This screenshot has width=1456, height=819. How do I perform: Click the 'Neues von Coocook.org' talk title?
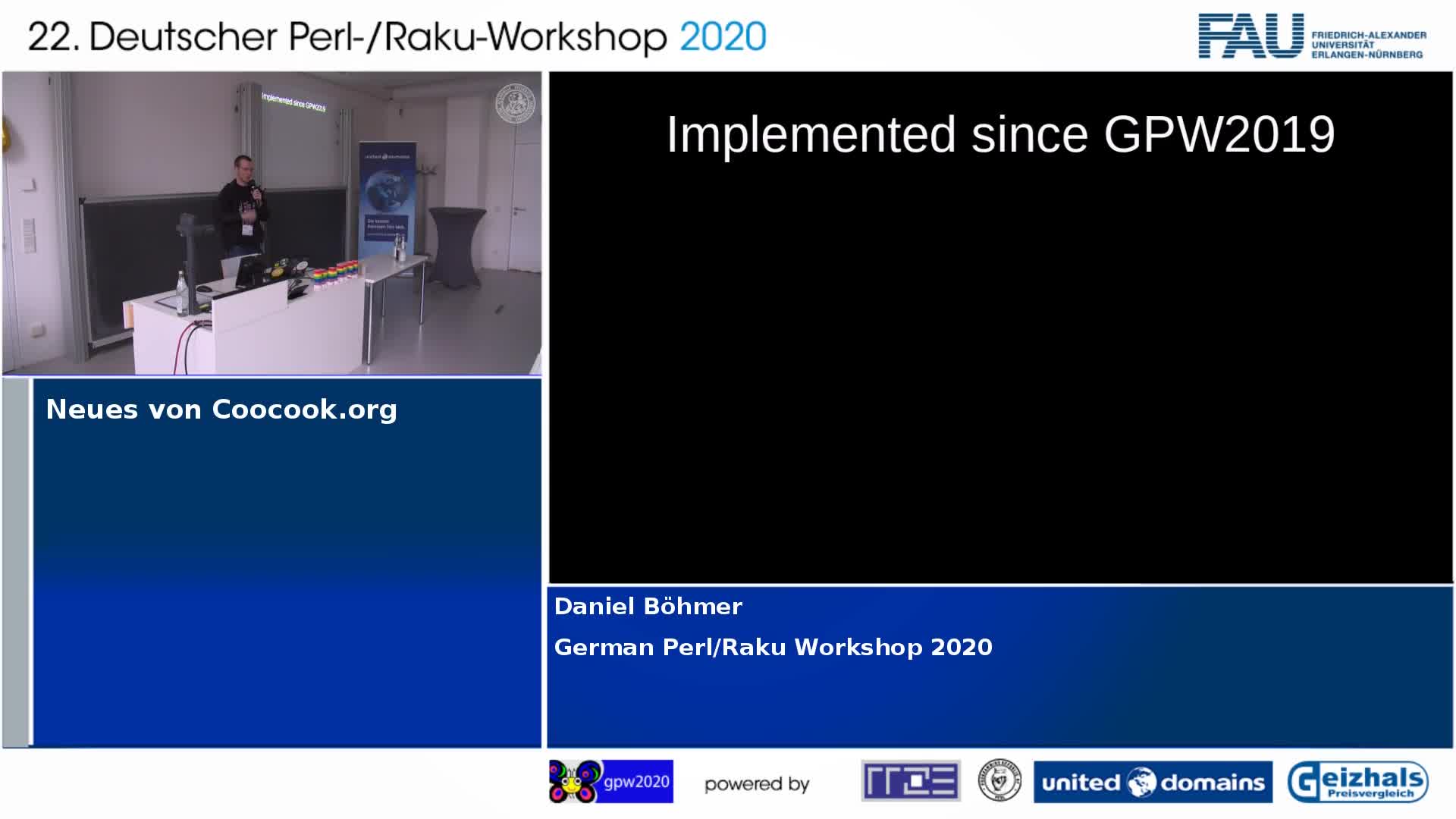tap(221, 409)
